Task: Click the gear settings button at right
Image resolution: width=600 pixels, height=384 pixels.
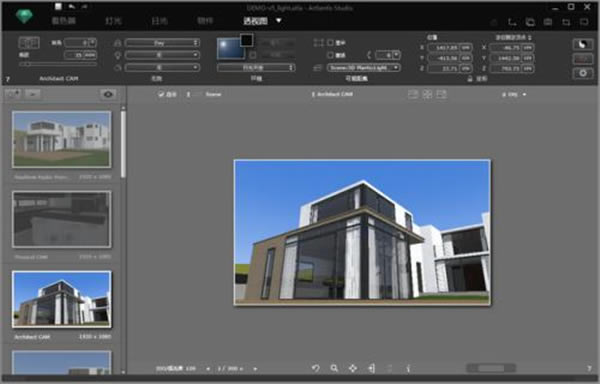Action: pyautogui.click(x=582, y=73)
